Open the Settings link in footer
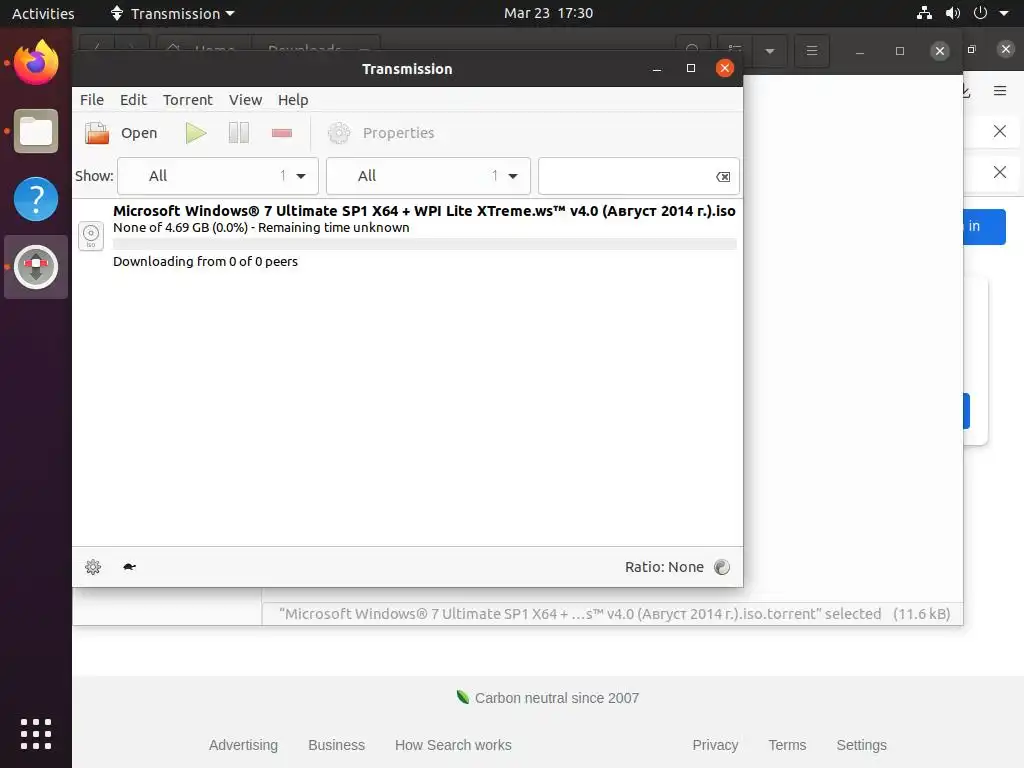 [x=861, y=745]
